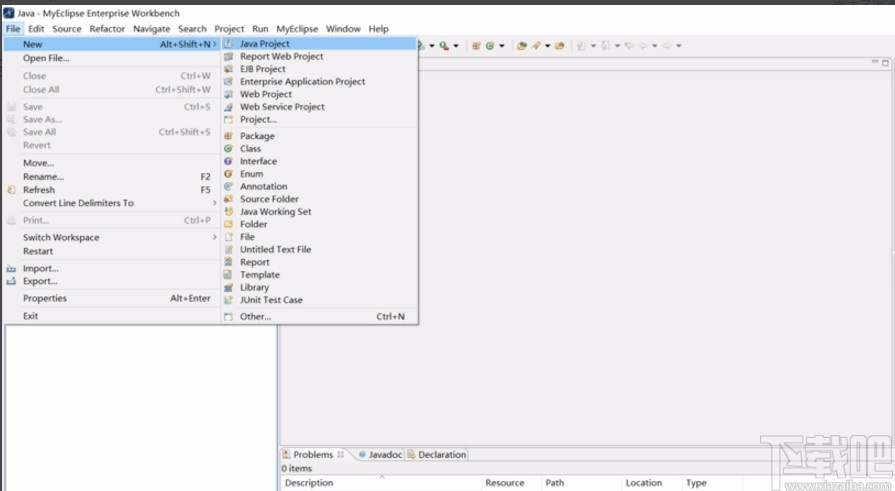
Task: Click the Open Type toolbar icon
Action: point(522,46)
